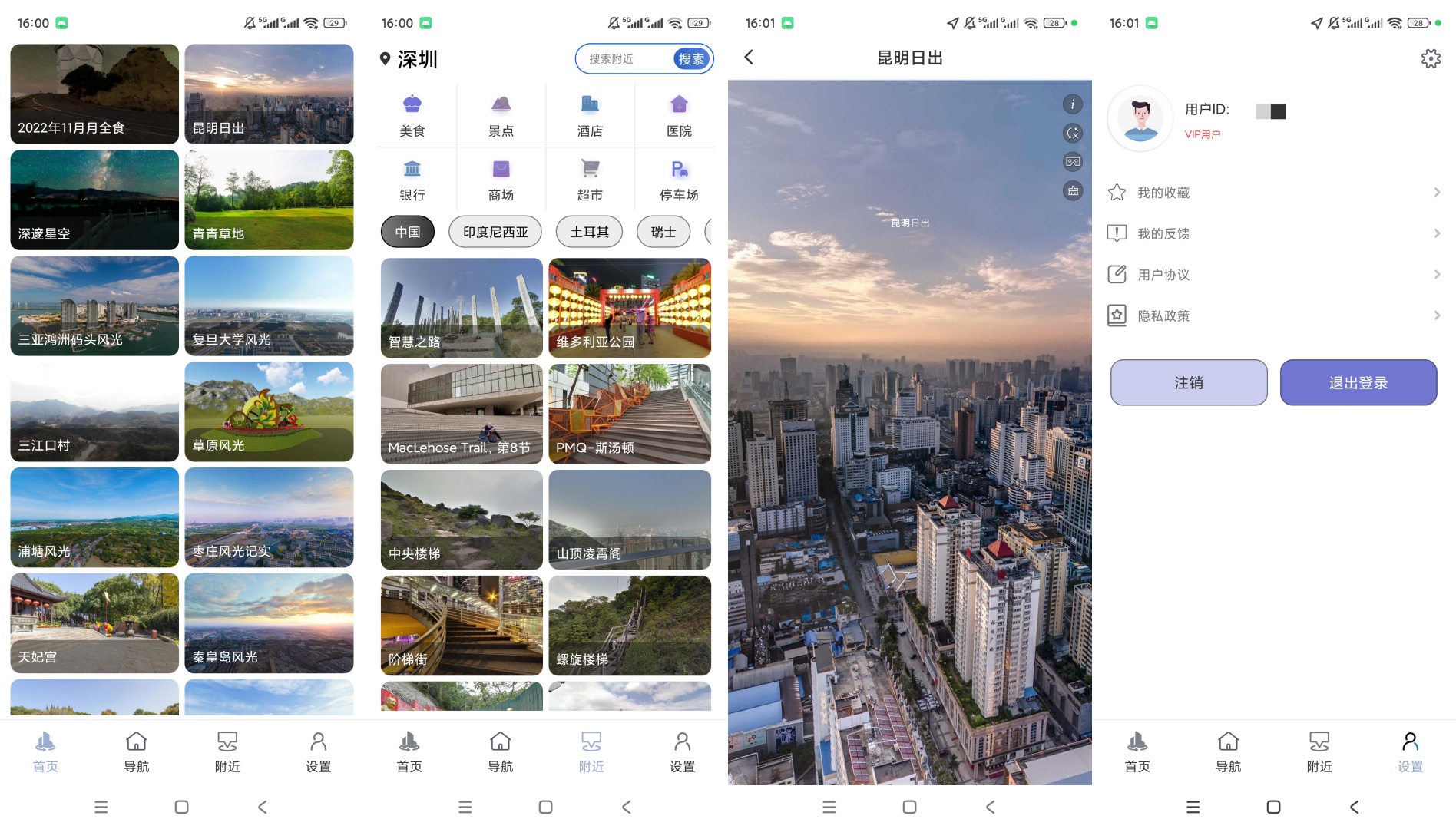Open 设置 tab on the home gallery screen
This screenshot has height=829, width=1456.
coord(318,752)
